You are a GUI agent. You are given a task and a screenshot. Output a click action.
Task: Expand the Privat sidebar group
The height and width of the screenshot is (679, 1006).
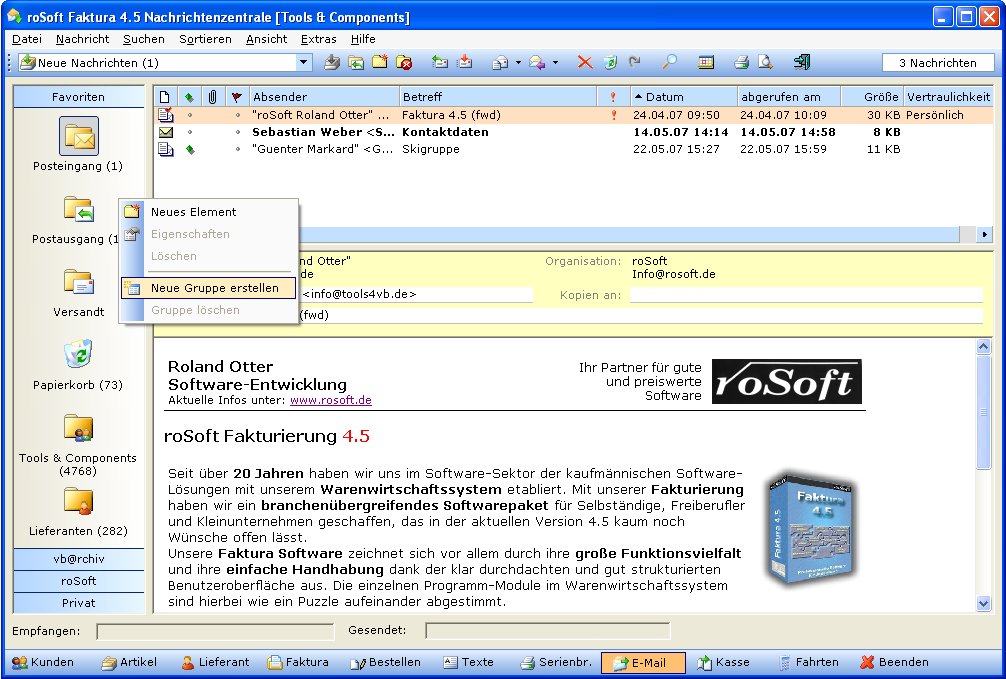point(78,603)
